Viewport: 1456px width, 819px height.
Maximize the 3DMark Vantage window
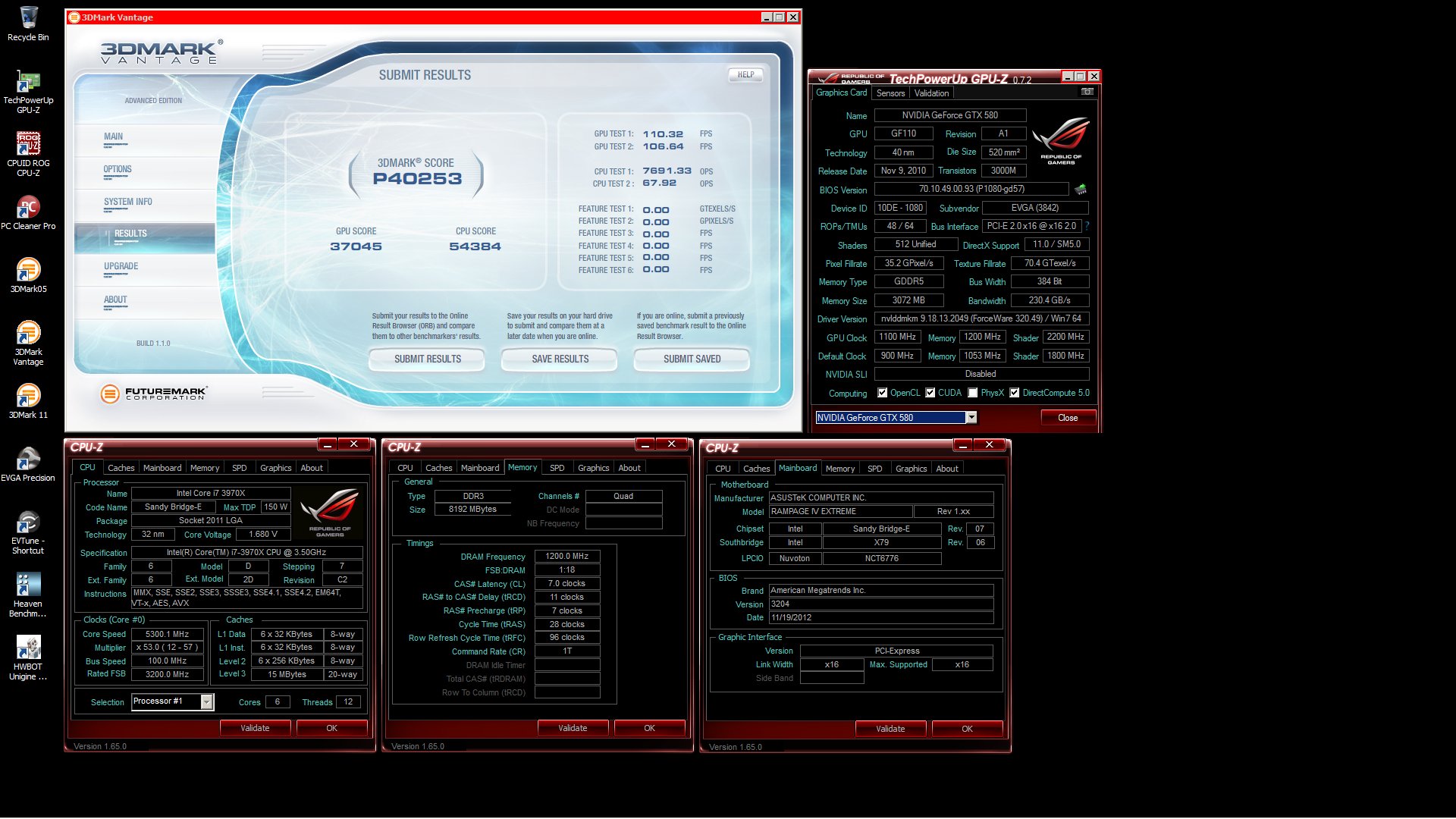(779, 17)
